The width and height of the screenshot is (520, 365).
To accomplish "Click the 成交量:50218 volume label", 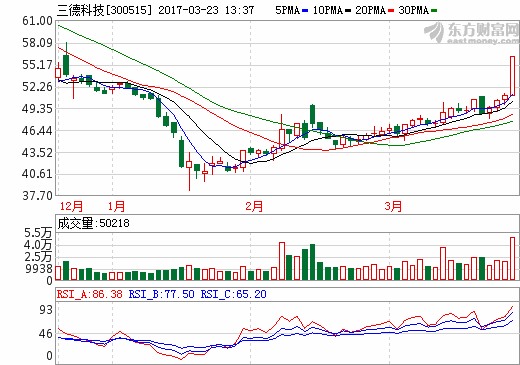I will click(93, 223).
